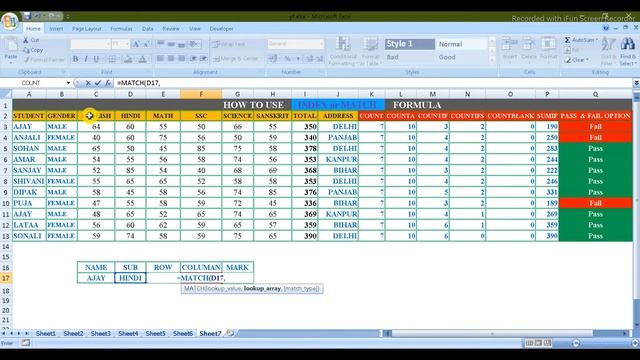The width and height of the screenshot is (640, 360).
Task: Click the AutoSum sigma icon
Action: point(567,40)
